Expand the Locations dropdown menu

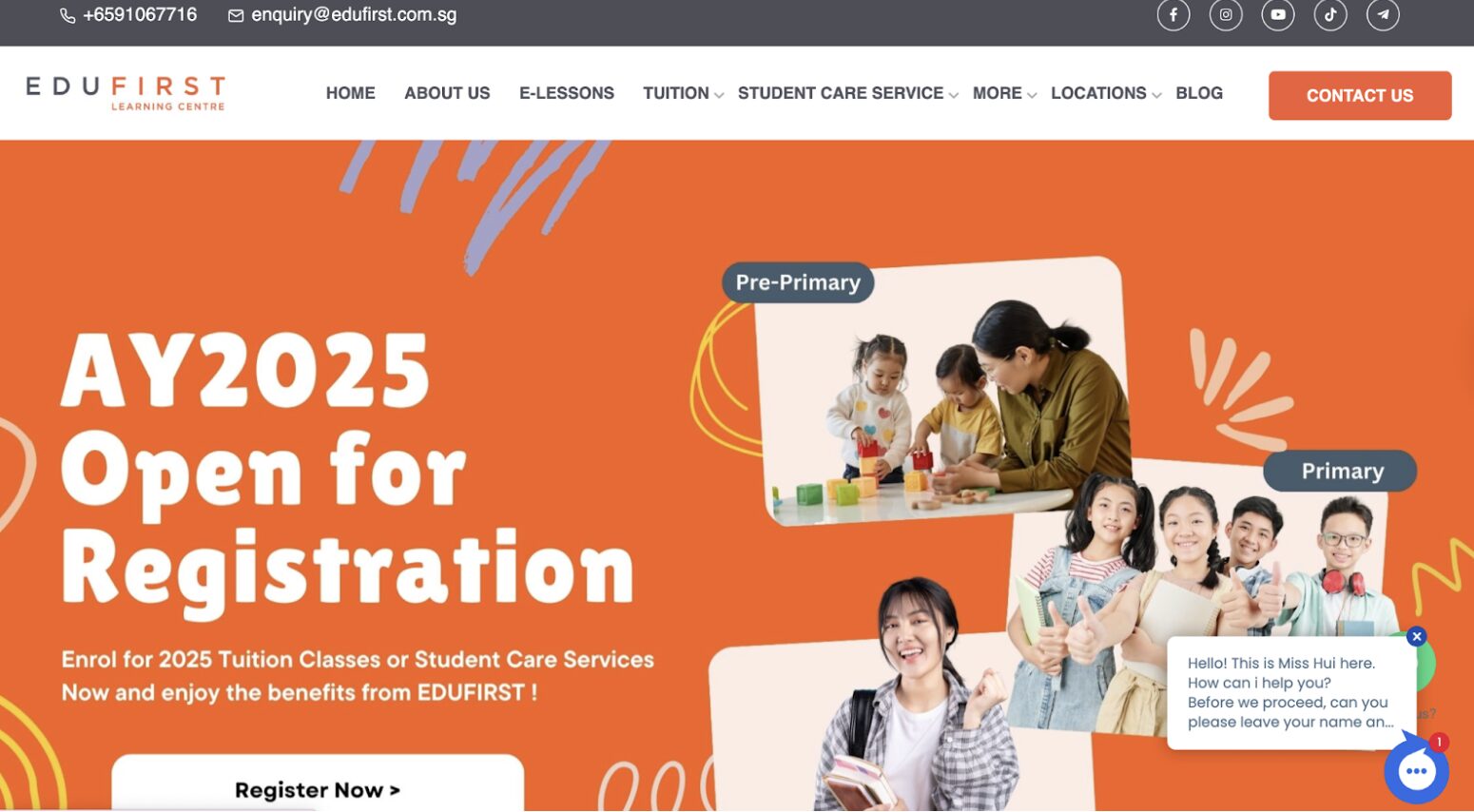tap(1106, 93)
